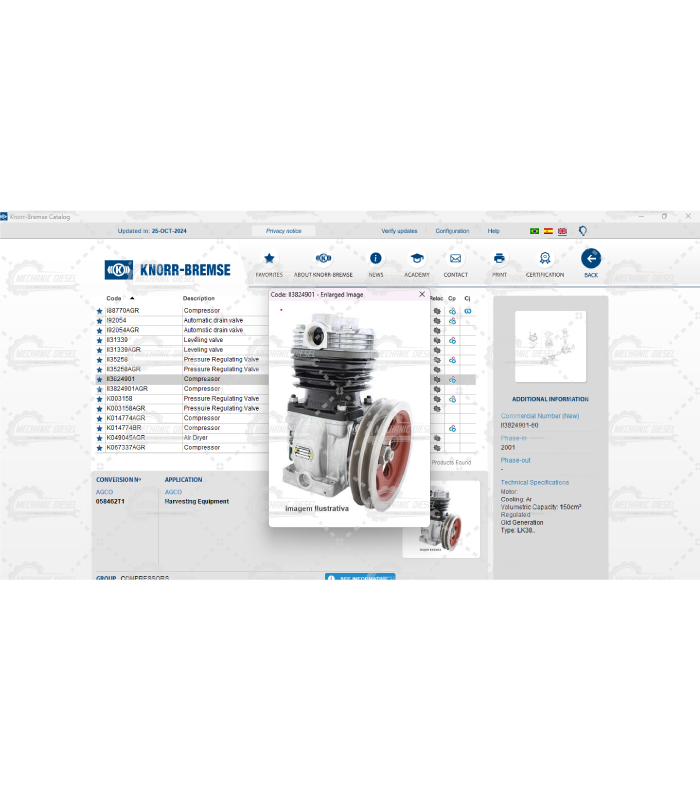Screen dimensions: 700x800
Task: Open the Help menu
Action: tap(493, 231)
